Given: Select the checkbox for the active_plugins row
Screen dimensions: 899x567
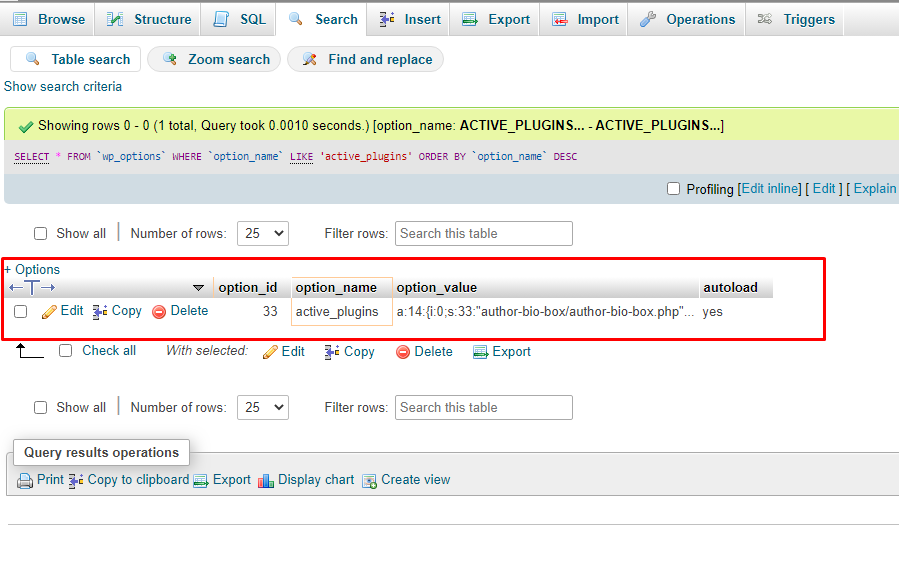Looking at the screenshot, I should pos(21,312).
